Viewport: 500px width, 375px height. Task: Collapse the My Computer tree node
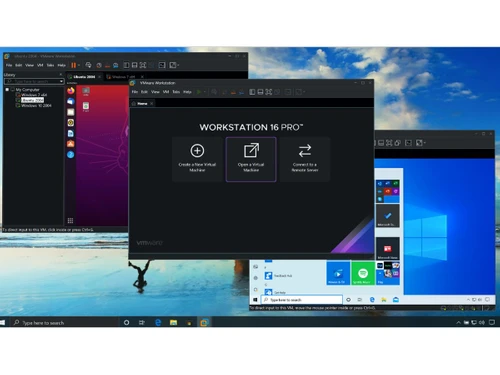(7, 90)
